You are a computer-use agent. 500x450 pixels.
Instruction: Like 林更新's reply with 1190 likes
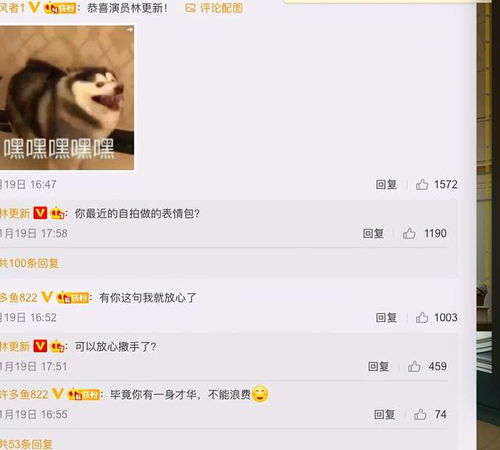coord(409,233)
